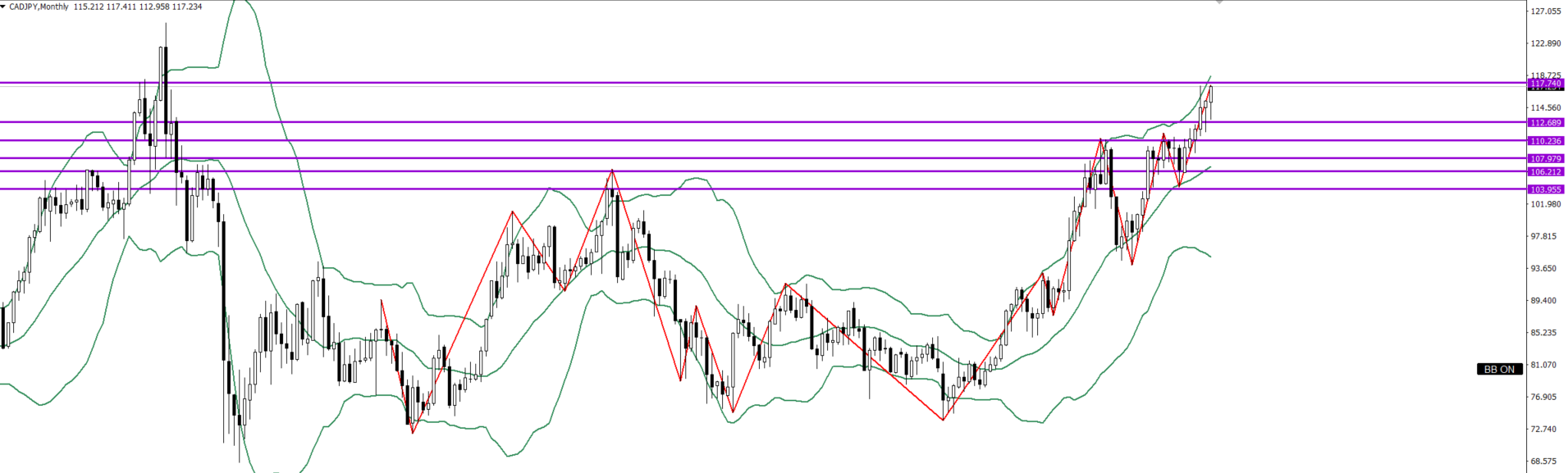The height and width of the screenshot is (473, 1568).
Task: Toggle the BB ON button
Action: (1499, 370)
